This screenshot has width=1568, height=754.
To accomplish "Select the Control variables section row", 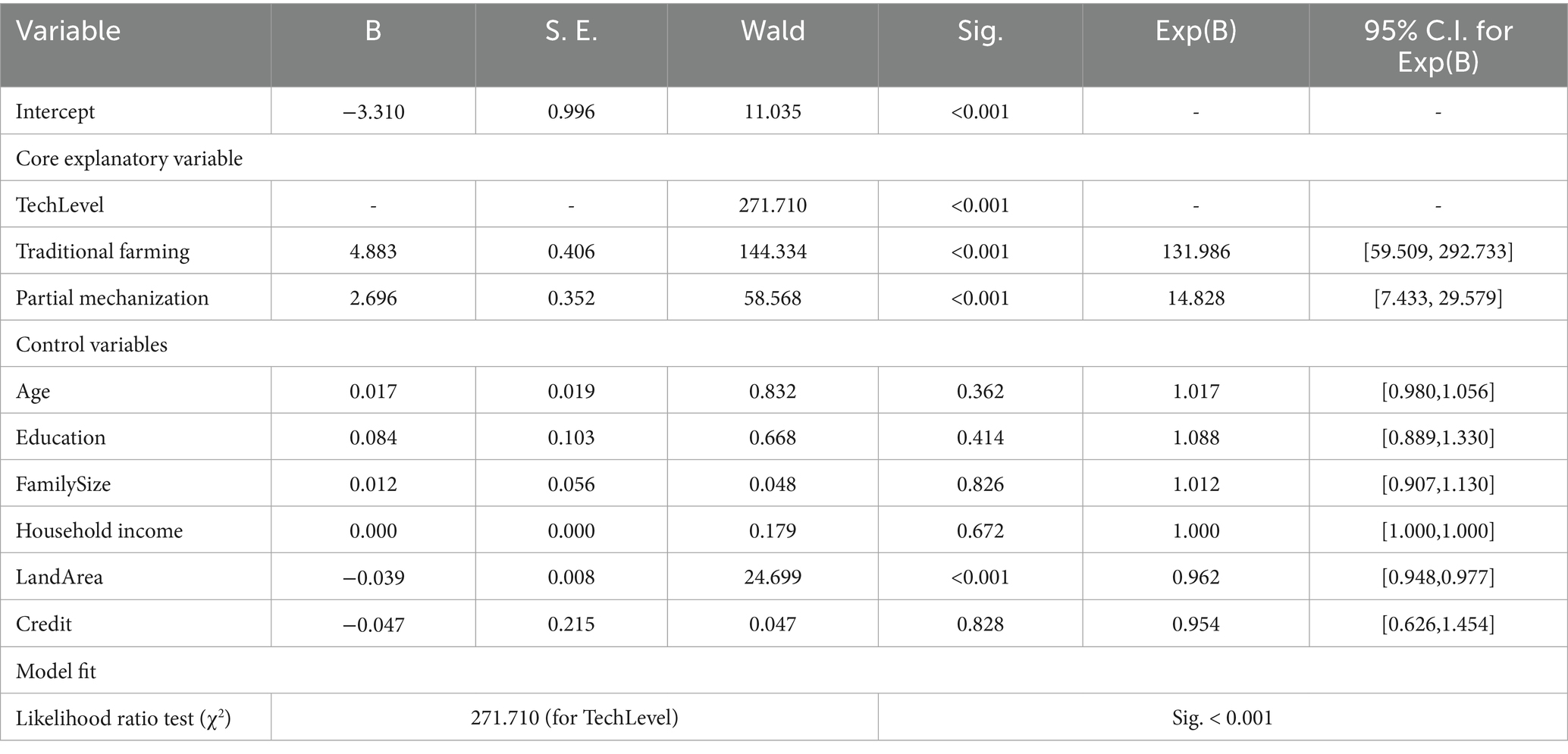I will tap(92, 345).
